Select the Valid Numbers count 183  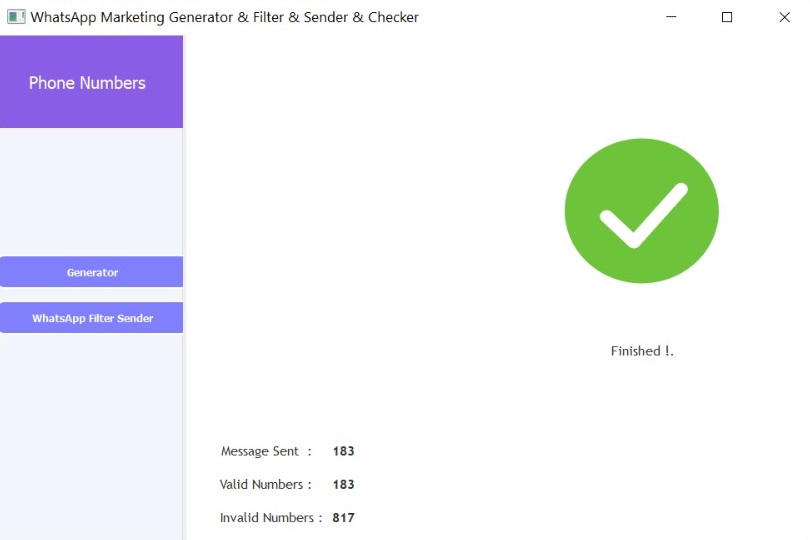pos(344,484)
